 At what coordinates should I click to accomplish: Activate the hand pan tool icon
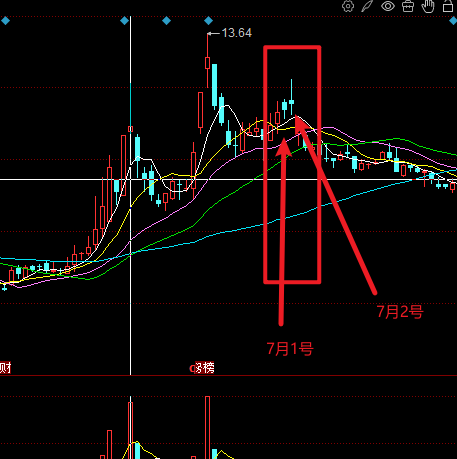coord(428,6)
